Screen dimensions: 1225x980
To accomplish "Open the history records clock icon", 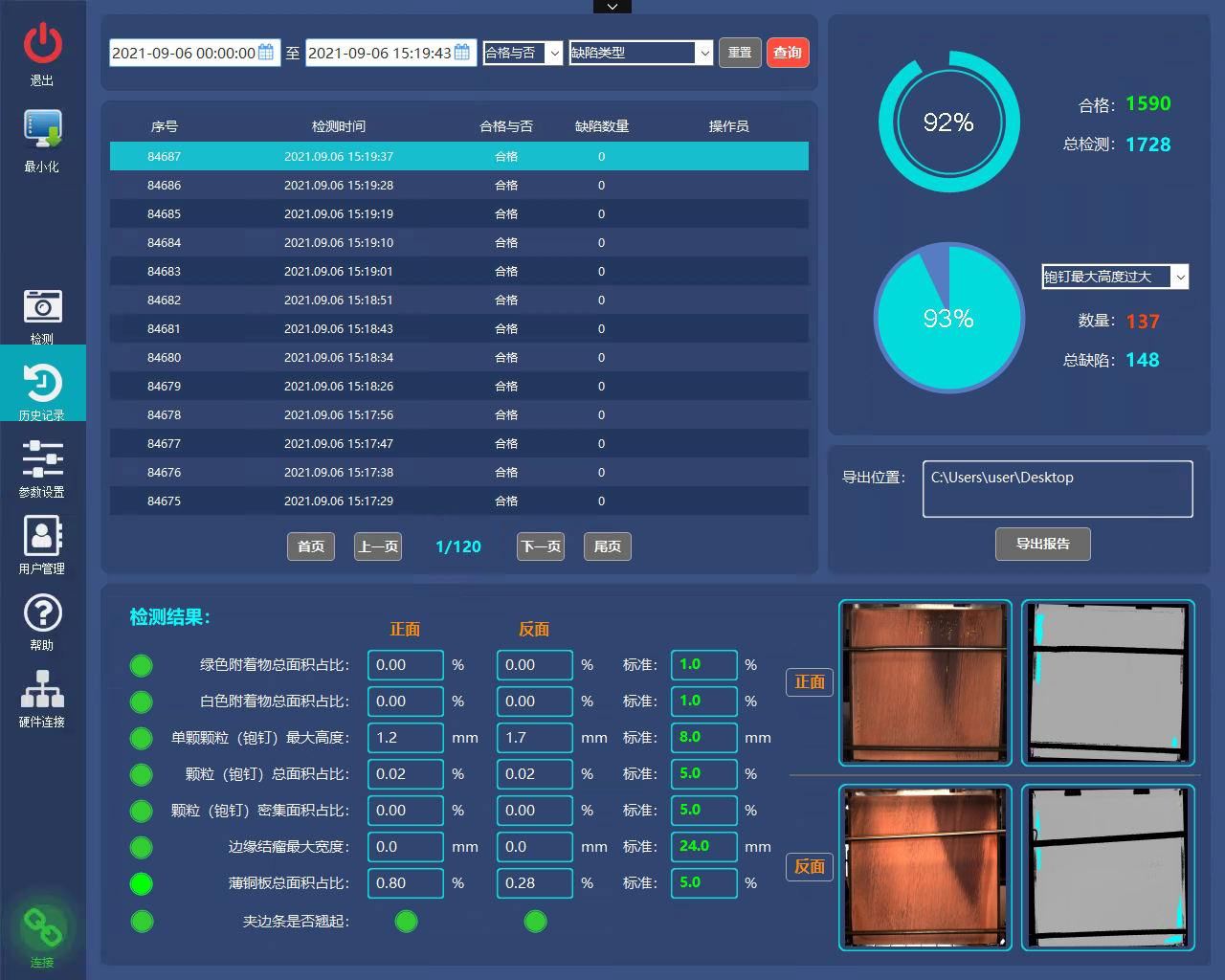I will click(x=42, y=384).
